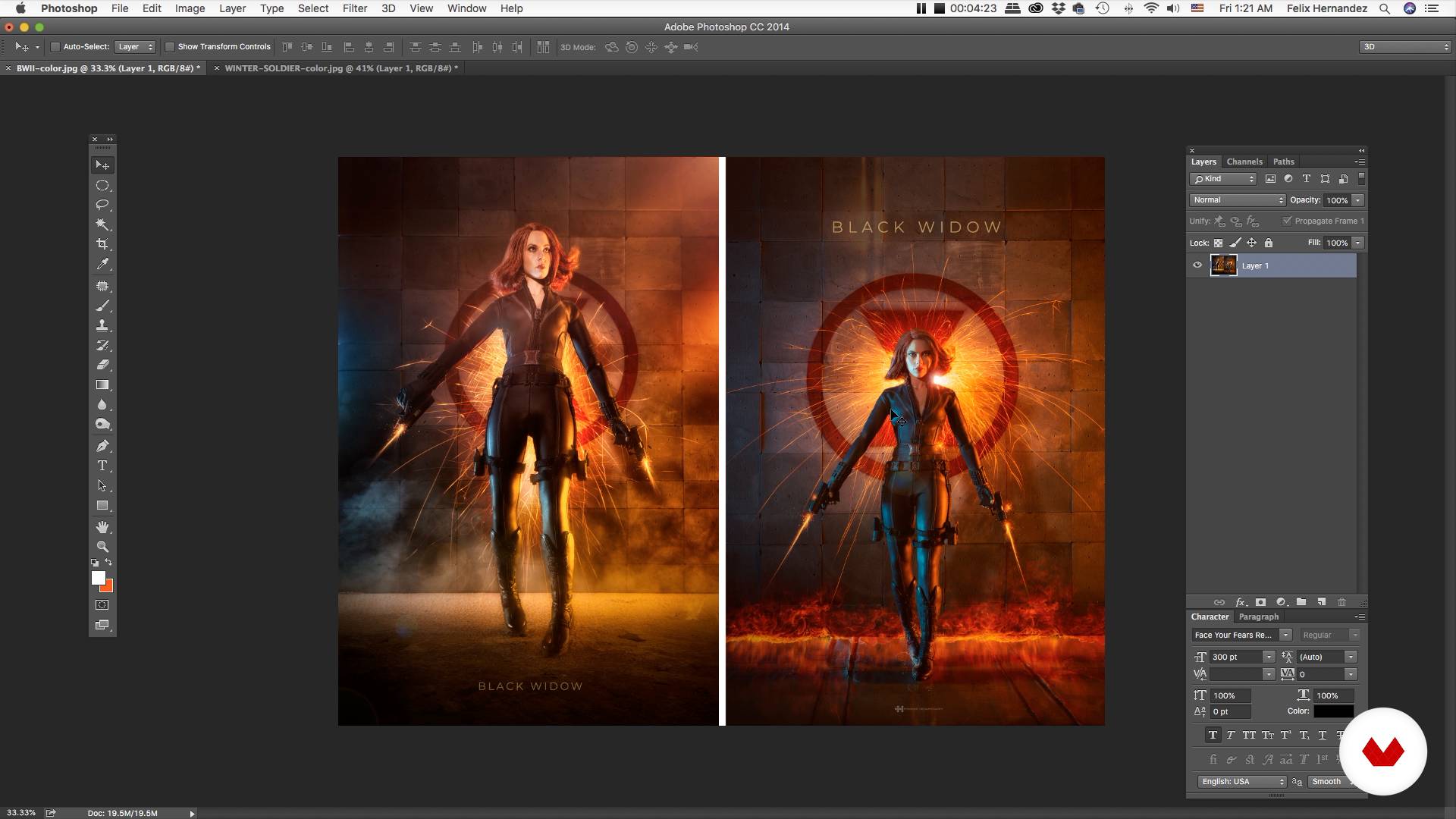The height and width of the screenshot is (819, 1456).
Task: Toggle layer filtering on or off
Action: click(1361, 179)
